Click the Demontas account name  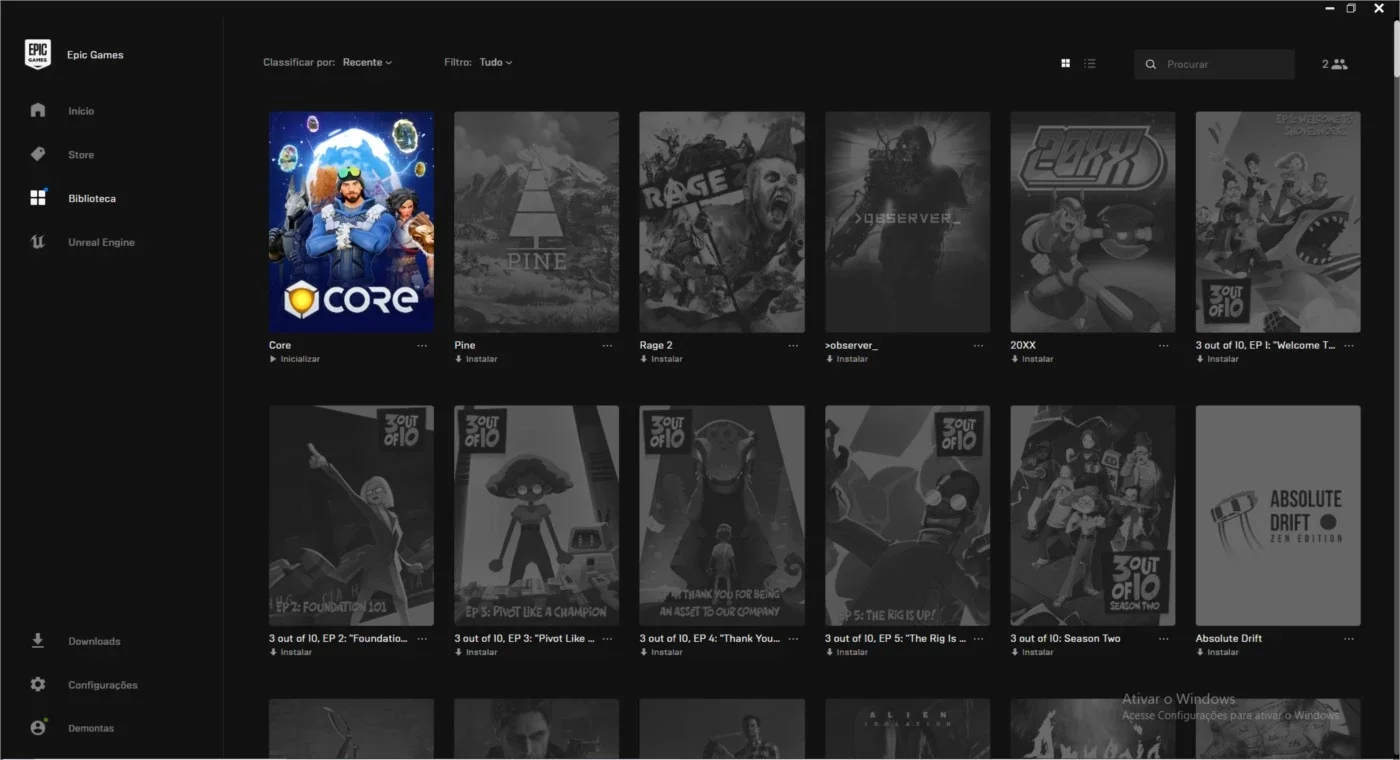tap(91, 729)
